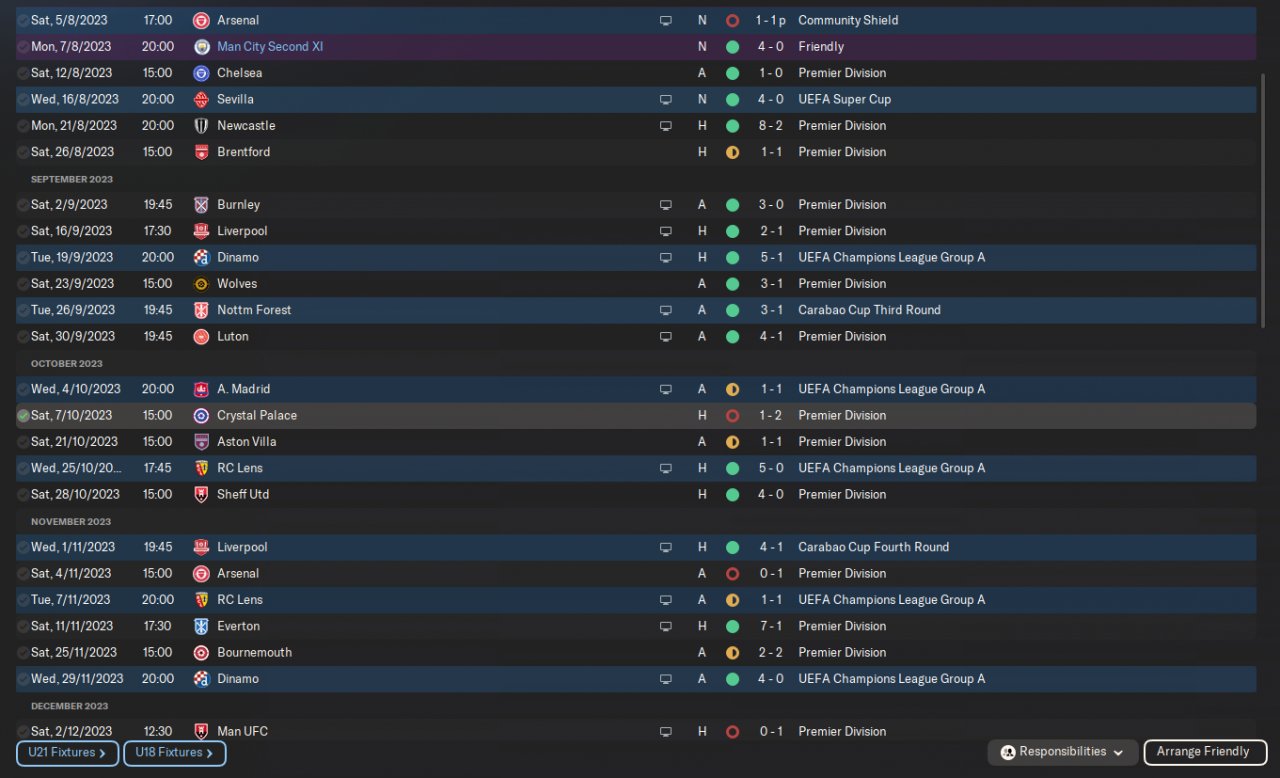Toggle the checkmark on Man UFC fixture

[x=23, y=731]
